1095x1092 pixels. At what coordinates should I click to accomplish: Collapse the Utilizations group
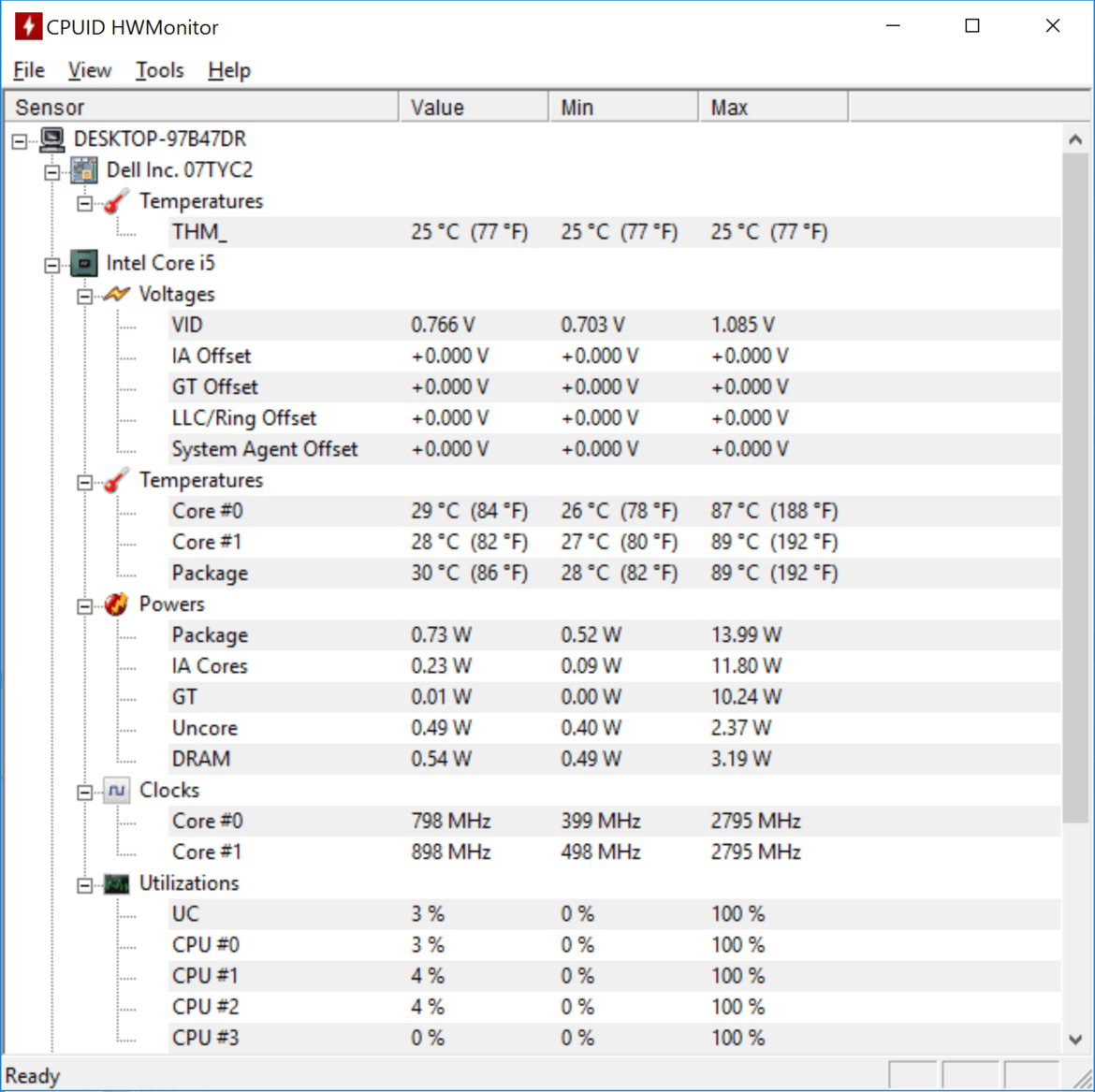[84, 886]
